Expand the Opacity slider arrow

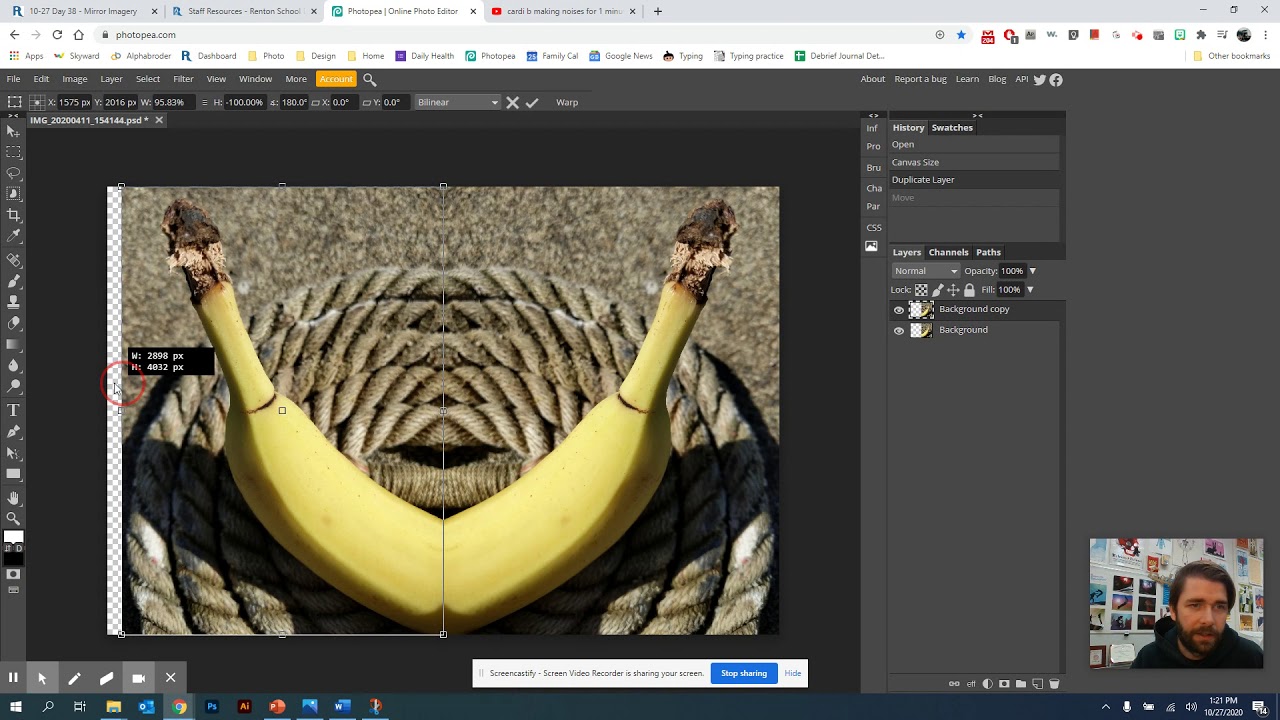(1032, 271)
